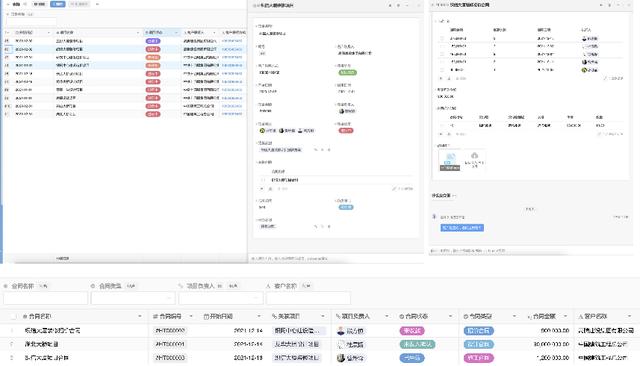
Task: Open the 合同类型 column header dropdown arrow
Action: click(514, 316)
